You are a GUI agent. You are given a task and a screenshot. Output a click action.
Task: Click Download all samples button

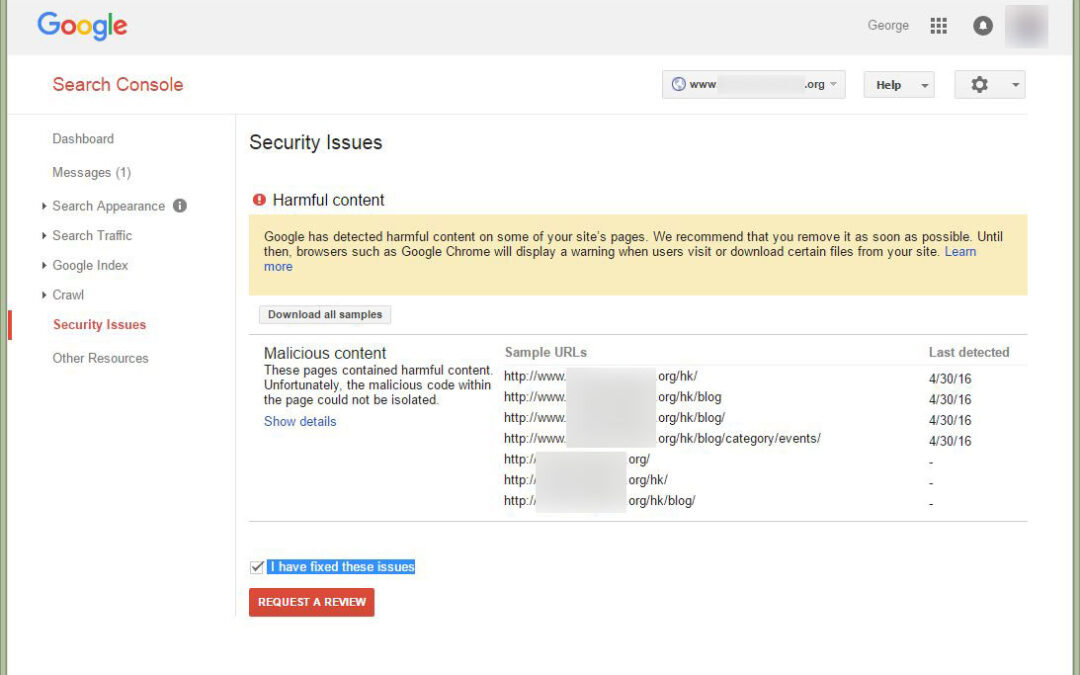325,314
